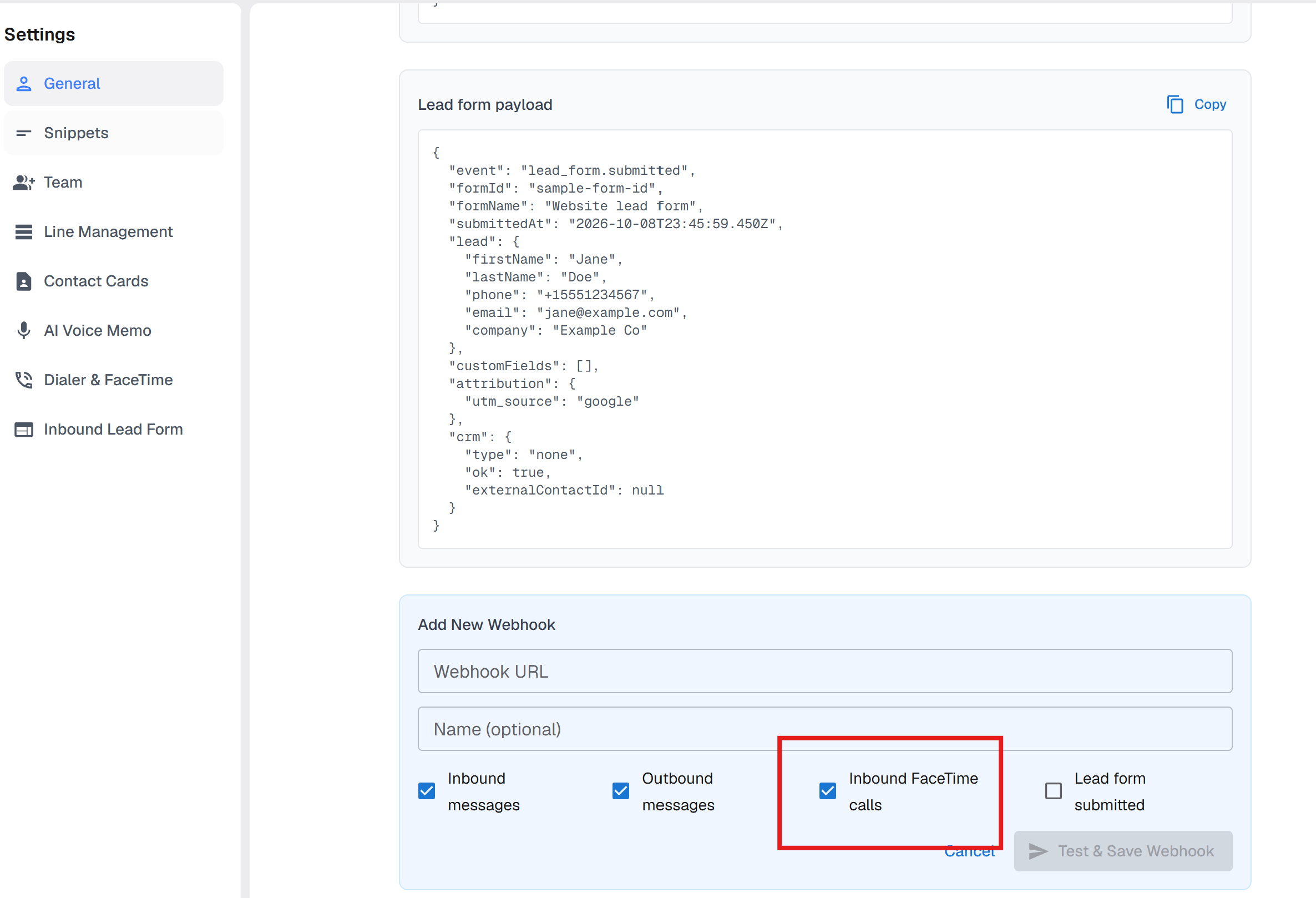Click the Lead form payload heading
This screenshot has width=1316, height=898.
click(x=485, y=104)
